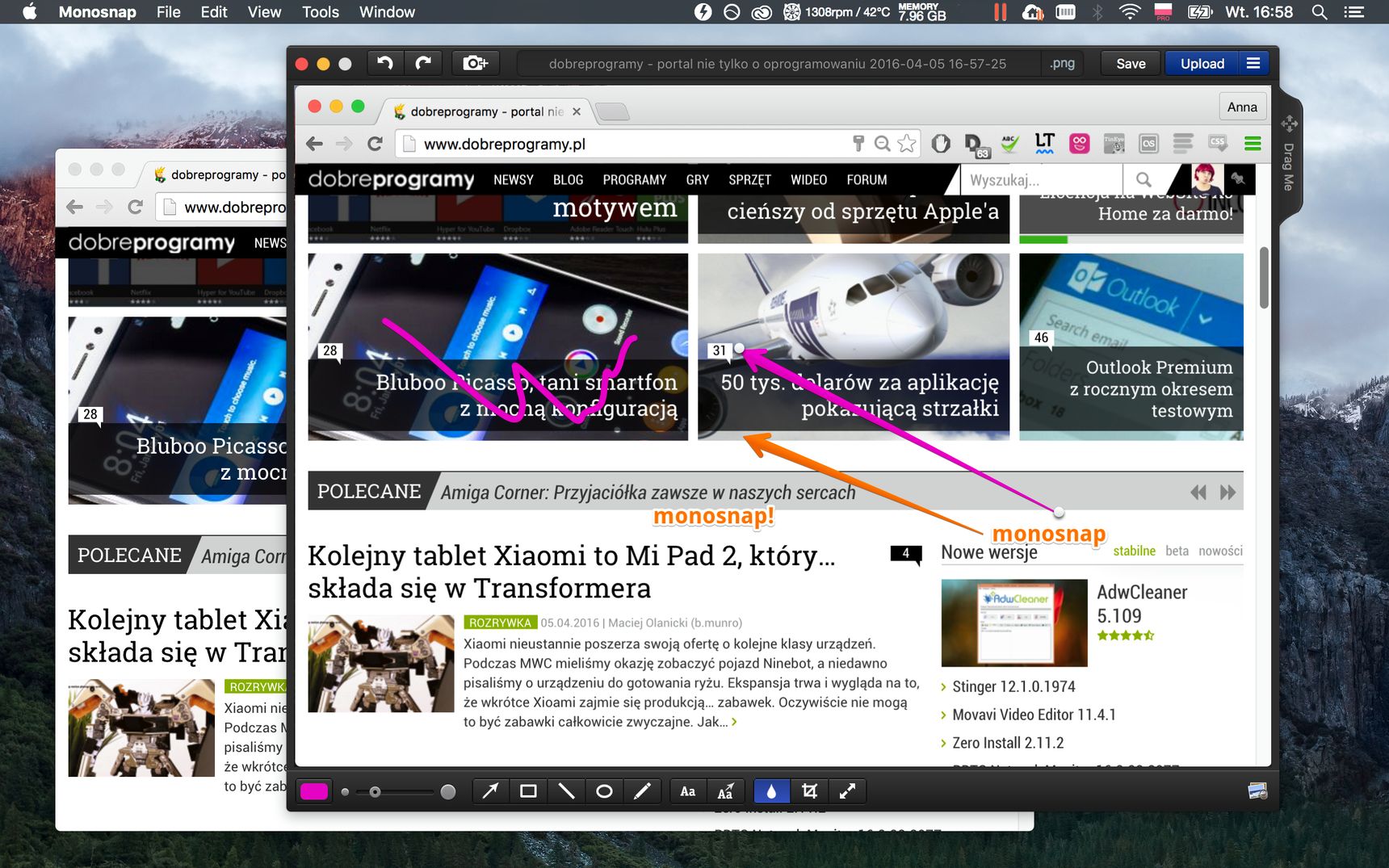Select the Crop tool
Viewport: 1389px width, 868px height.
pyautogui.click(x=809, y=791)
